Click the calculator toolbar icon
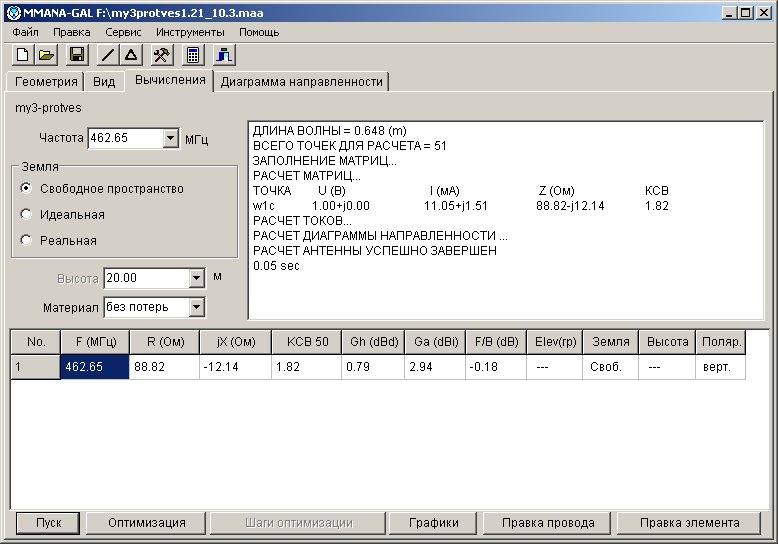 (x=194, y=56)
